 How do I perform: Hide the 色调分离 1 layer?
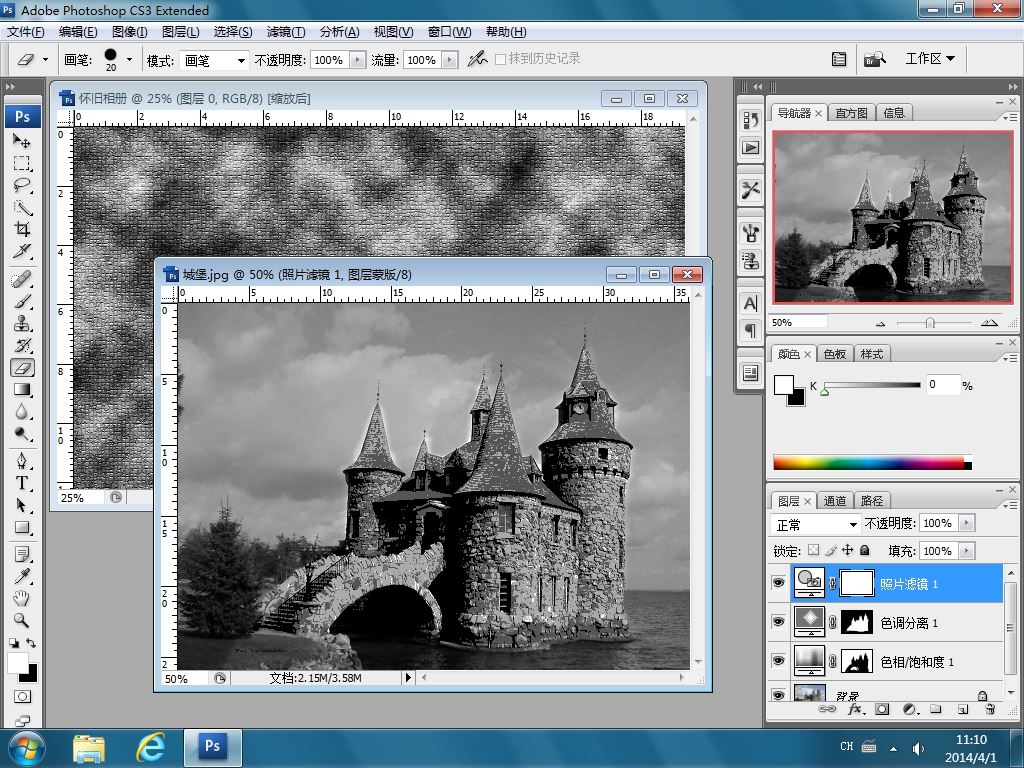tap(778, 622)
